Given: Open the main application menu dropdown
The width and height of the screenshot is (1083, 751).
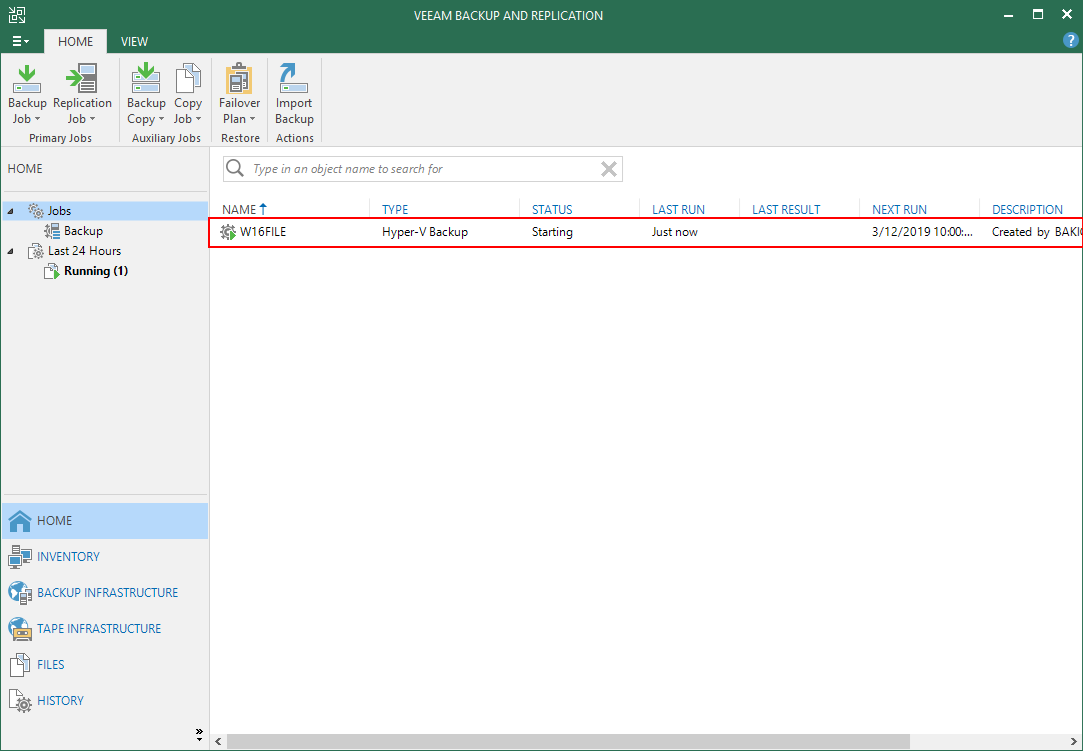Looking at the screenshot, I should coord(20,41).
